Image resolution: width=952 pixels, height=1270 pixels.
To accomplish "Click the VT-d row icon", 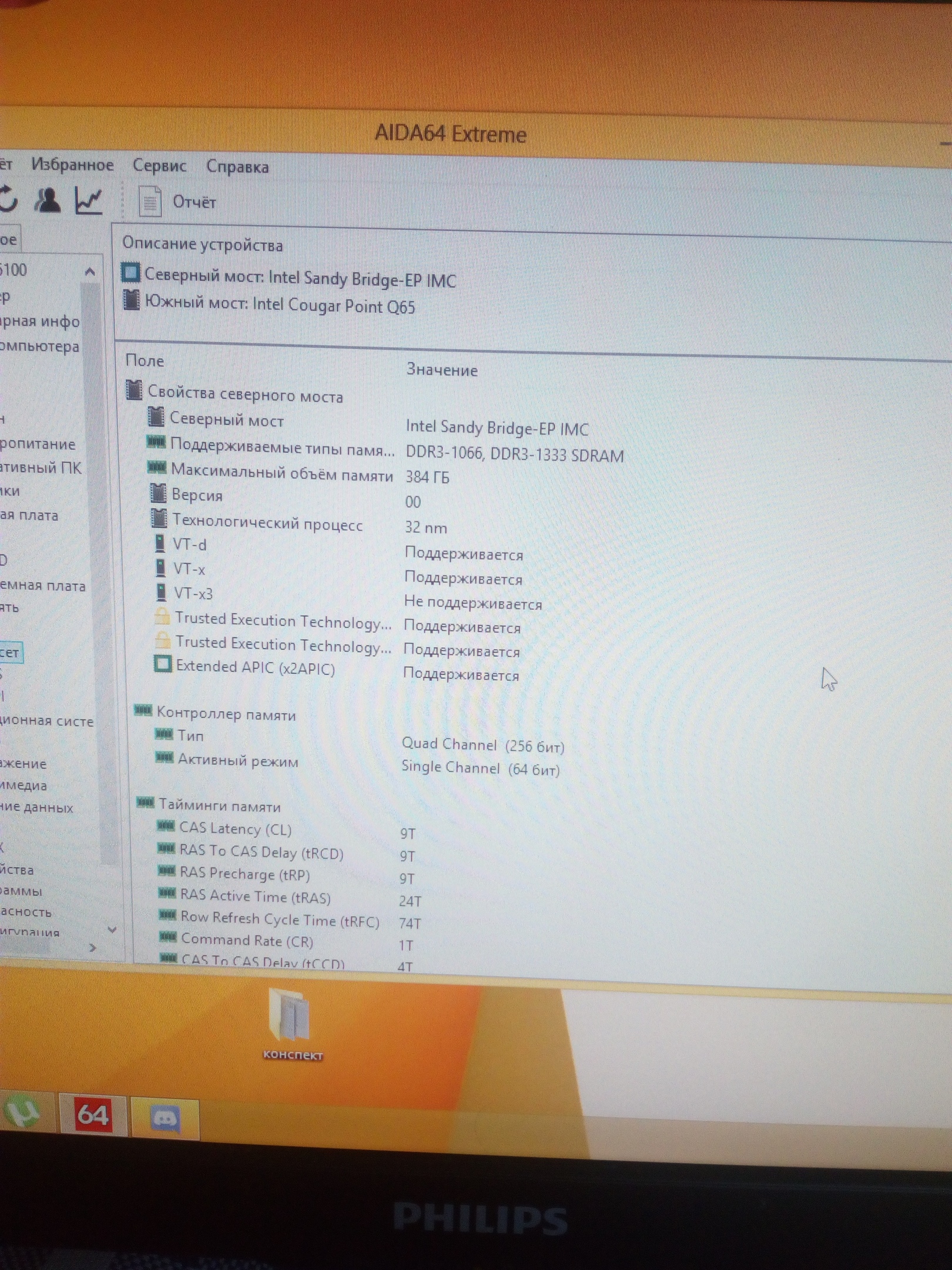I will coord(160,543).
